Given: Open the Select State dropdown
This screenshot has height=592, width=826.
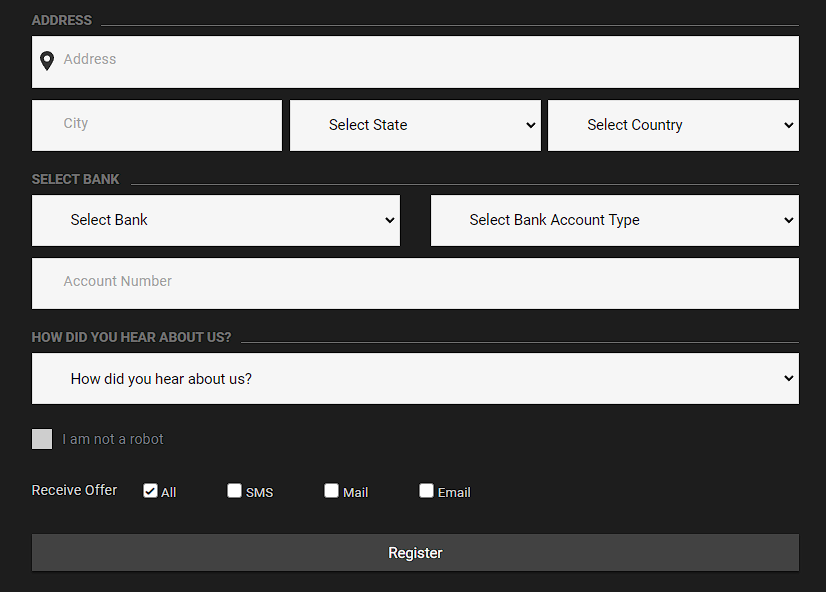Looking at the screenshot, I should tap(415, 125).
